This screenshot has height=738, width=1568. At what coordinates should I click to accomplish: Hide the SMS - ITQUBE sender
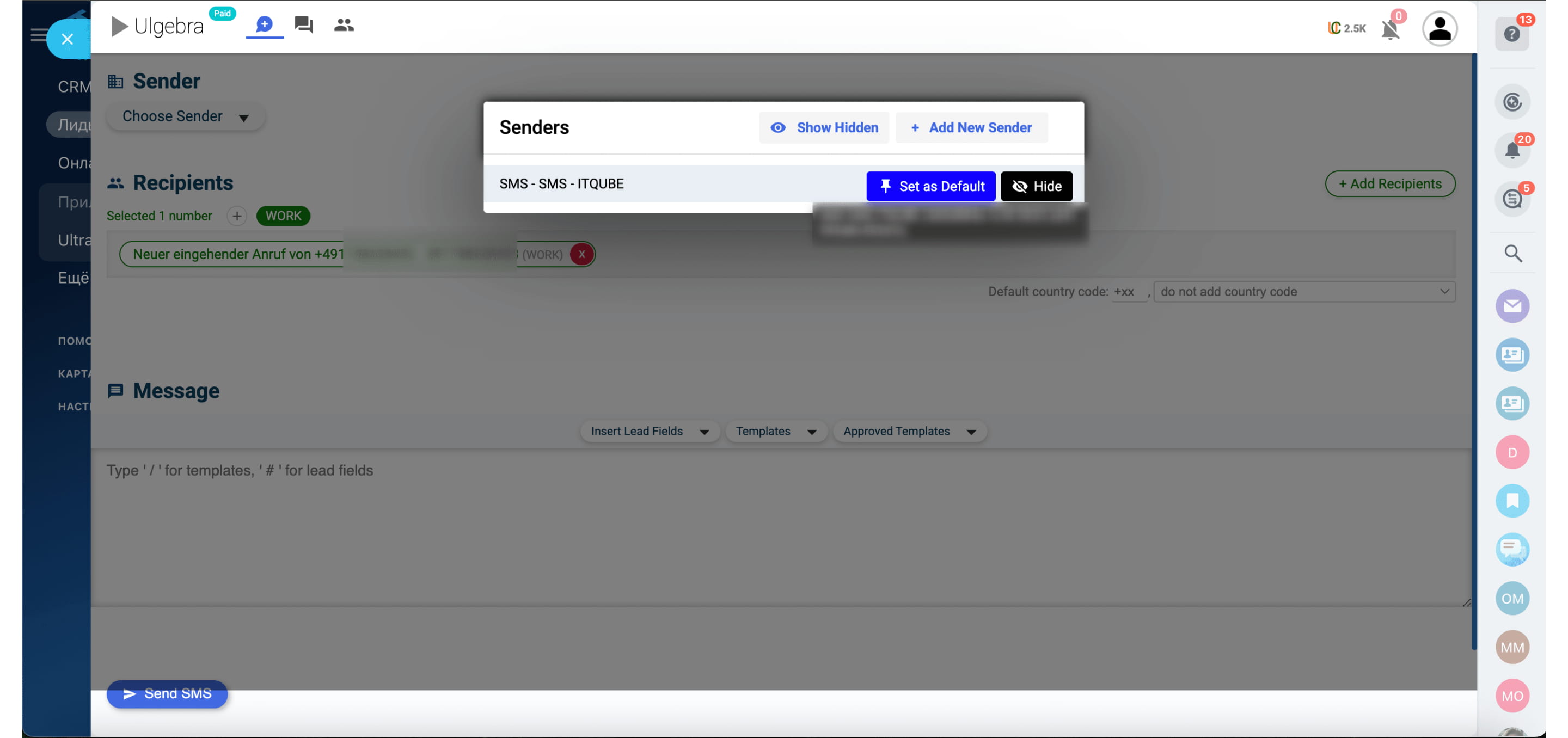click(1036, 186)
